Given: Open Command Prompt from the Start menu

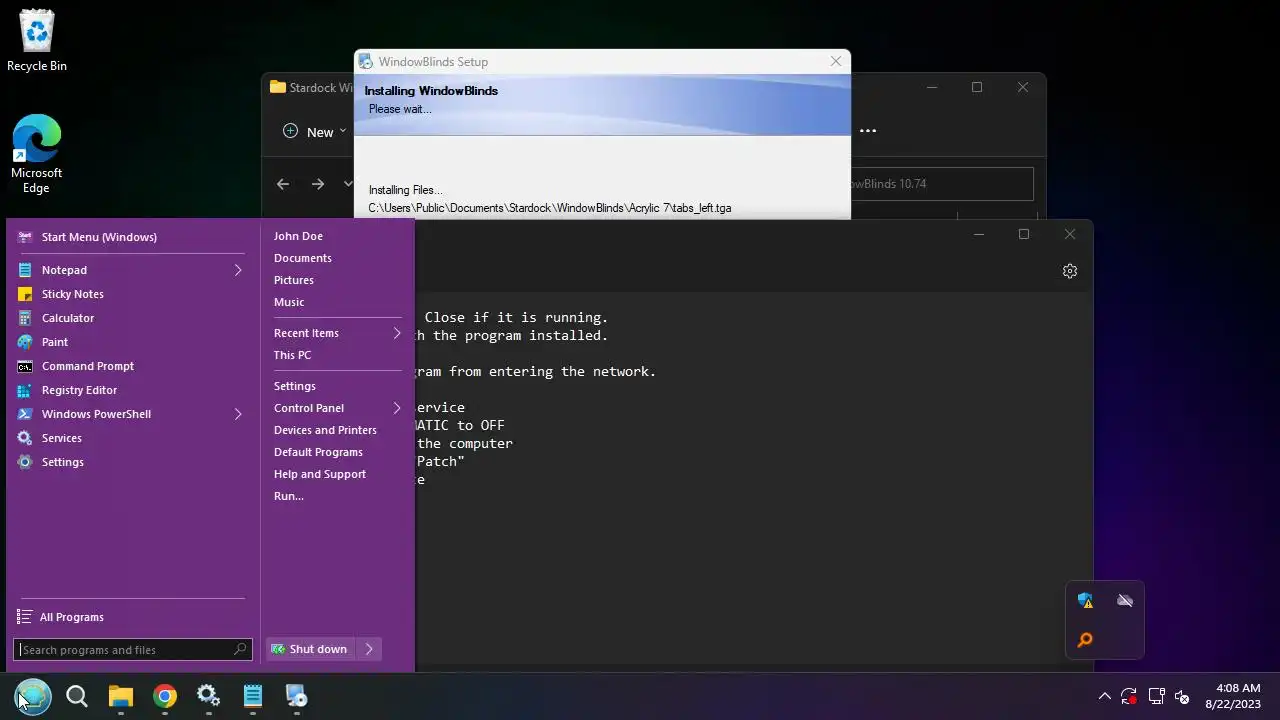Looking at the screenshot, I should 130,366.
